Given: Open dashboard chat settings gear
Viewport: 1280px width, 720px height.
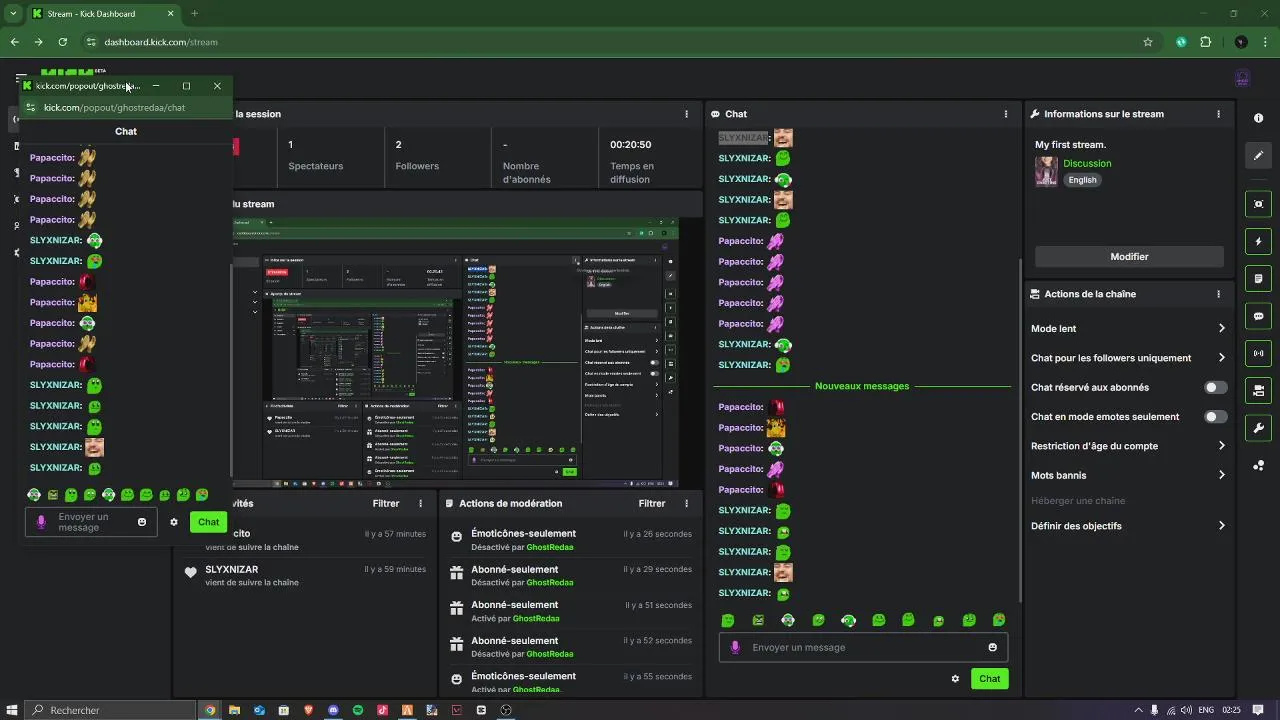Looking at the screenshot, I should click(955, 679).
